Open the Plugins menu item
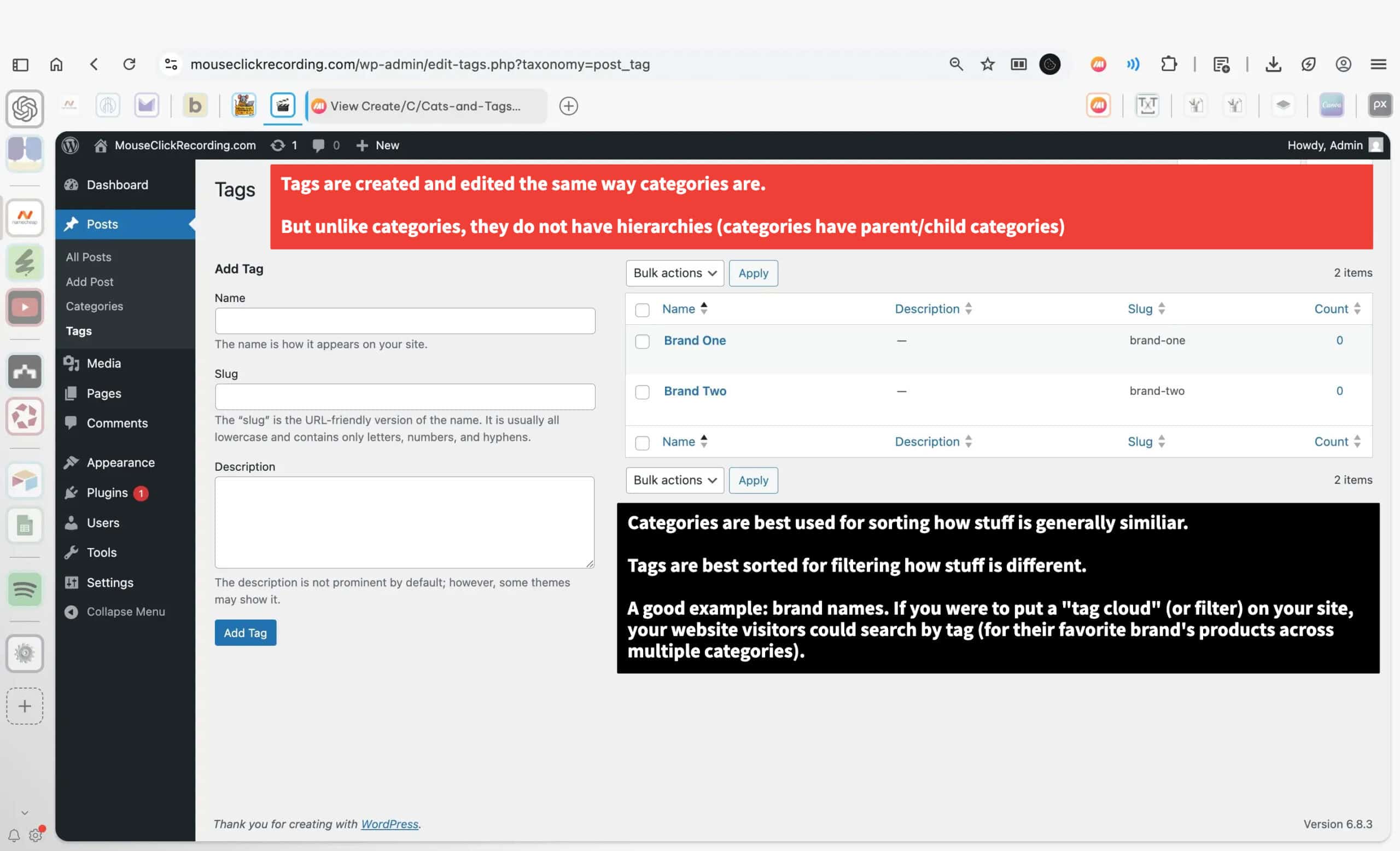The image size is (1400, 851). click(107, 493)
